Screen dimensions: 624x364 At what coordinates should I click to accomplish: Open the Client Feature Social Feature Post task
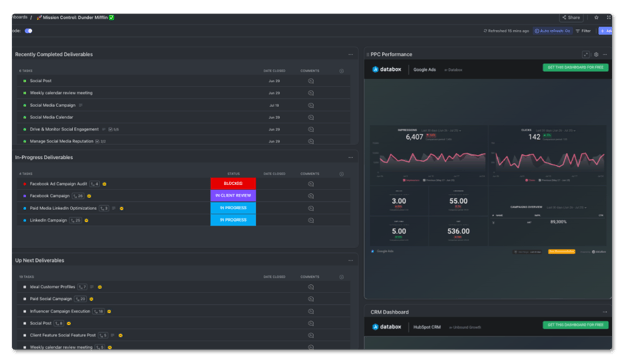coord(62,335)
